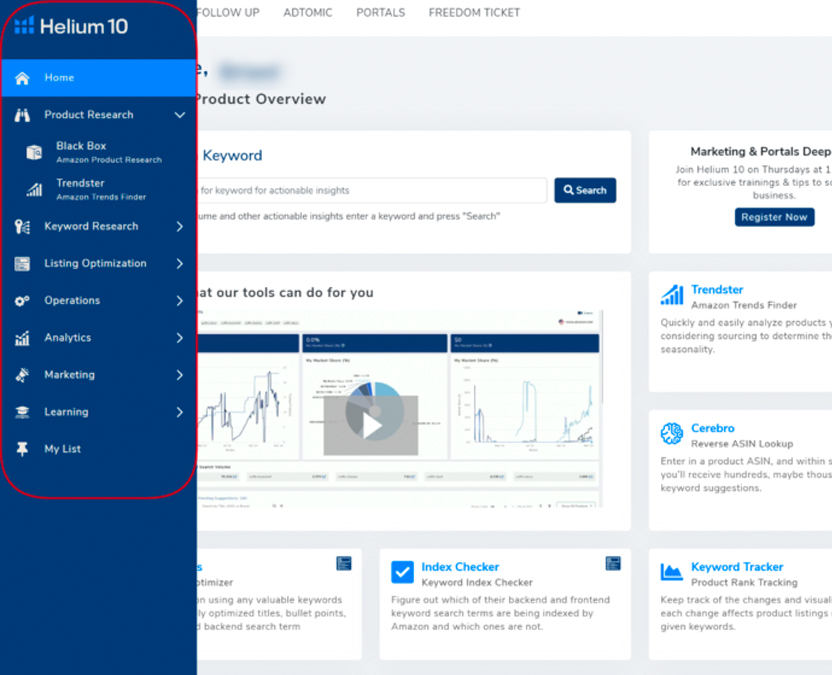Screen dimensions: 832x675
Task: Open the Index Checker title link
Action: pyautogui.click(x=460, y=567)
